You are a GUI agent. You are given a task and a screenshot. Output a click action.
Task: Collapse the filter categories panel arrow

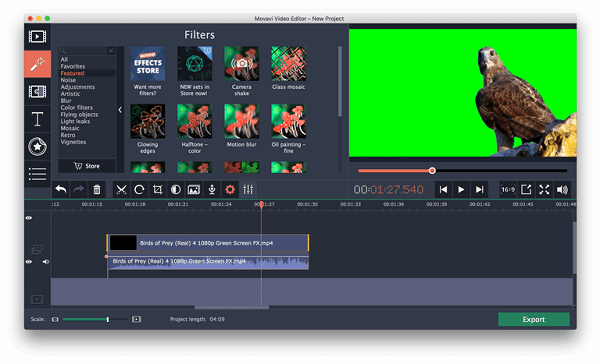(x=120, y=110)
